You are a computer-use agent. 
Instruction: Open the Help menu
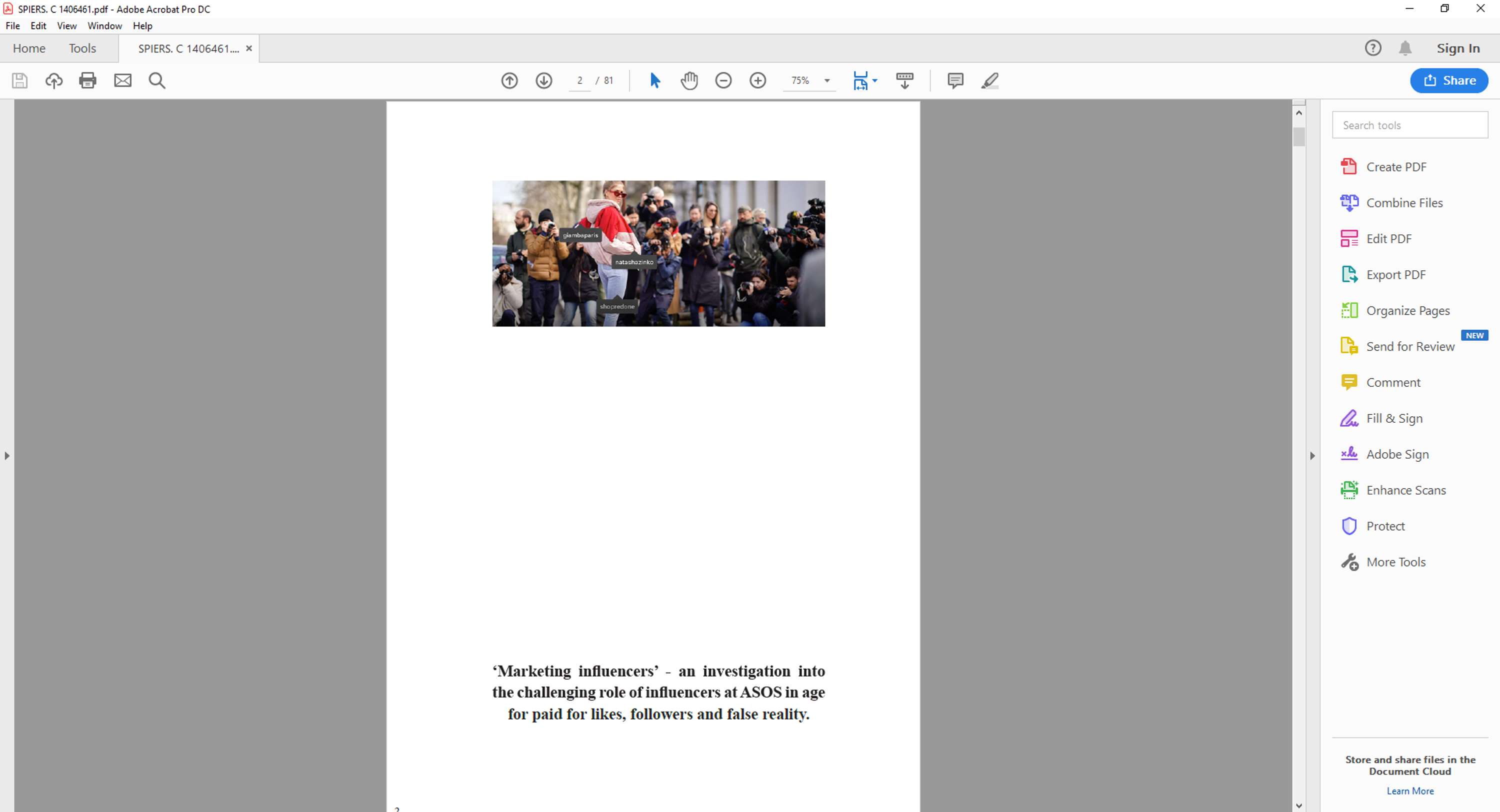142,25
